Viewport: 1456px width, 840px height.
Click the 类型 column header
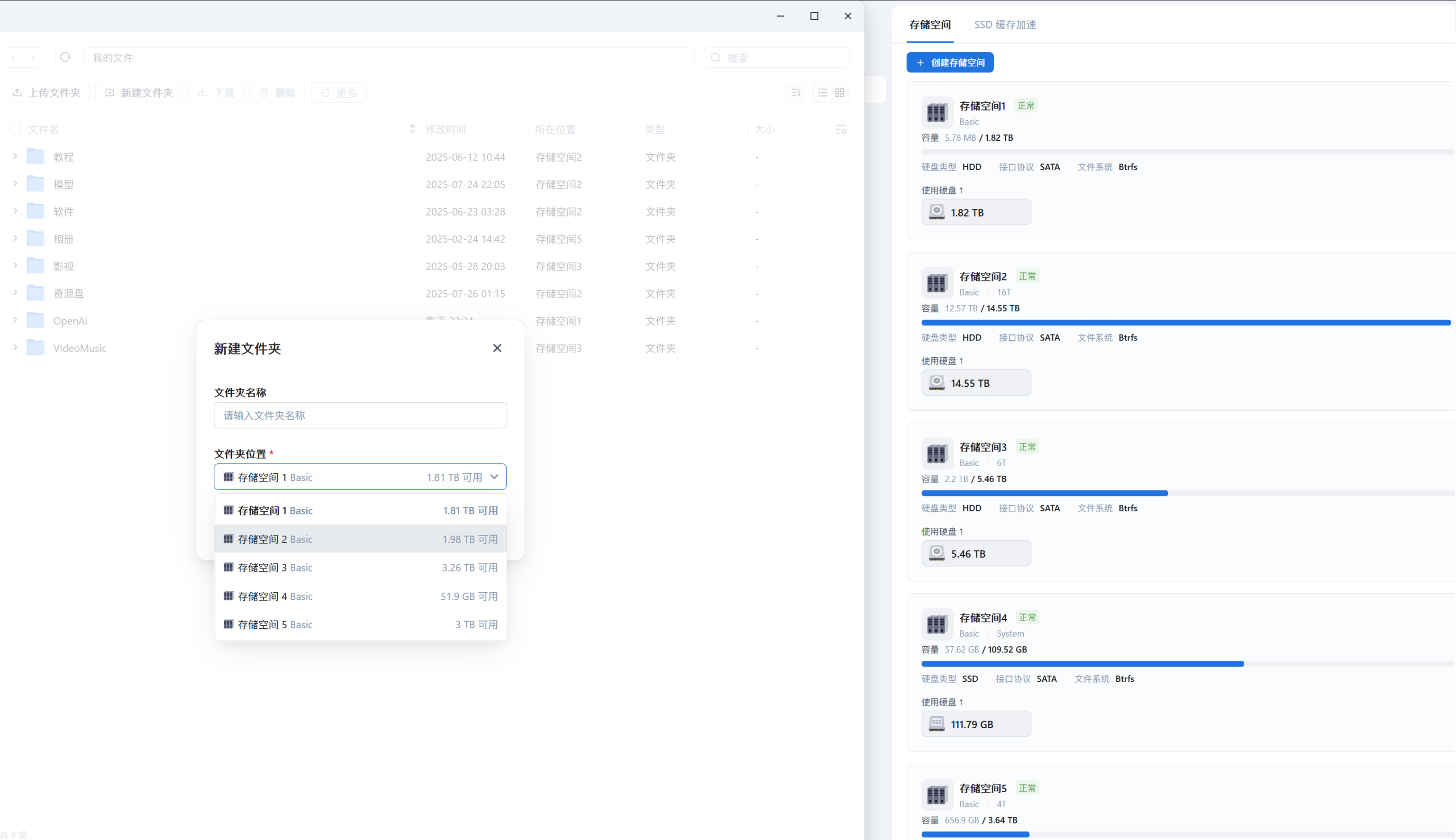pyautogui.click(x=655, y=129)
